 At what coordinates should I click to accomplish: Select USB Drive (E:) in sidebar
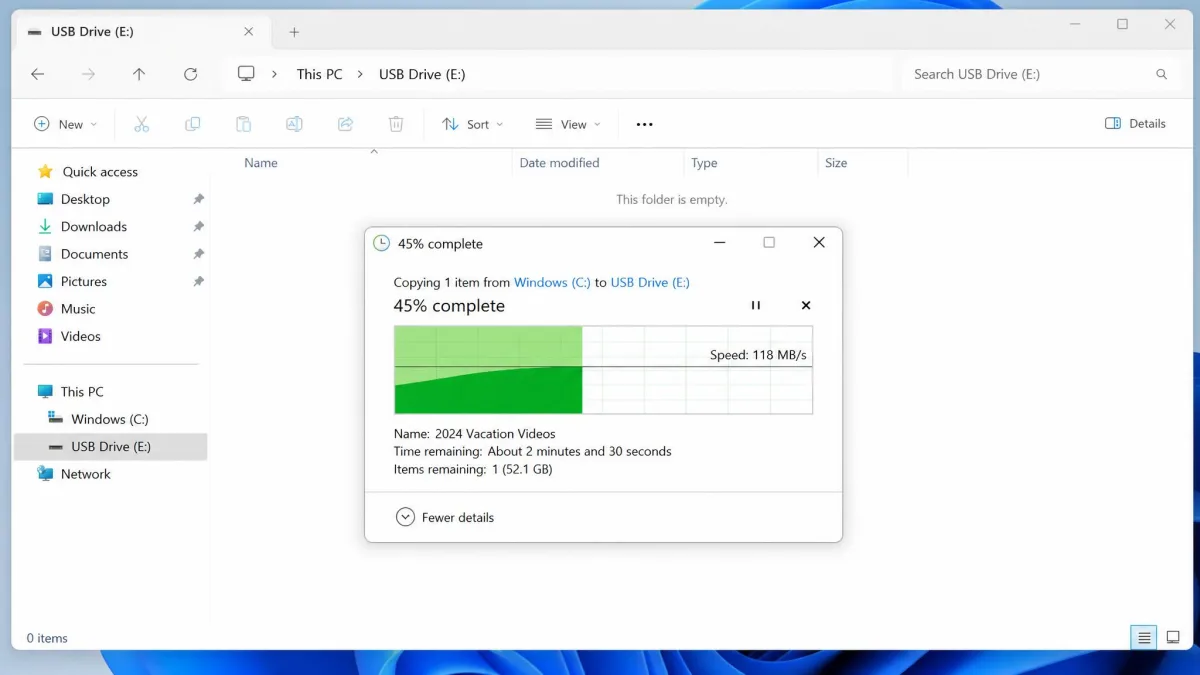tap(111, 447)
